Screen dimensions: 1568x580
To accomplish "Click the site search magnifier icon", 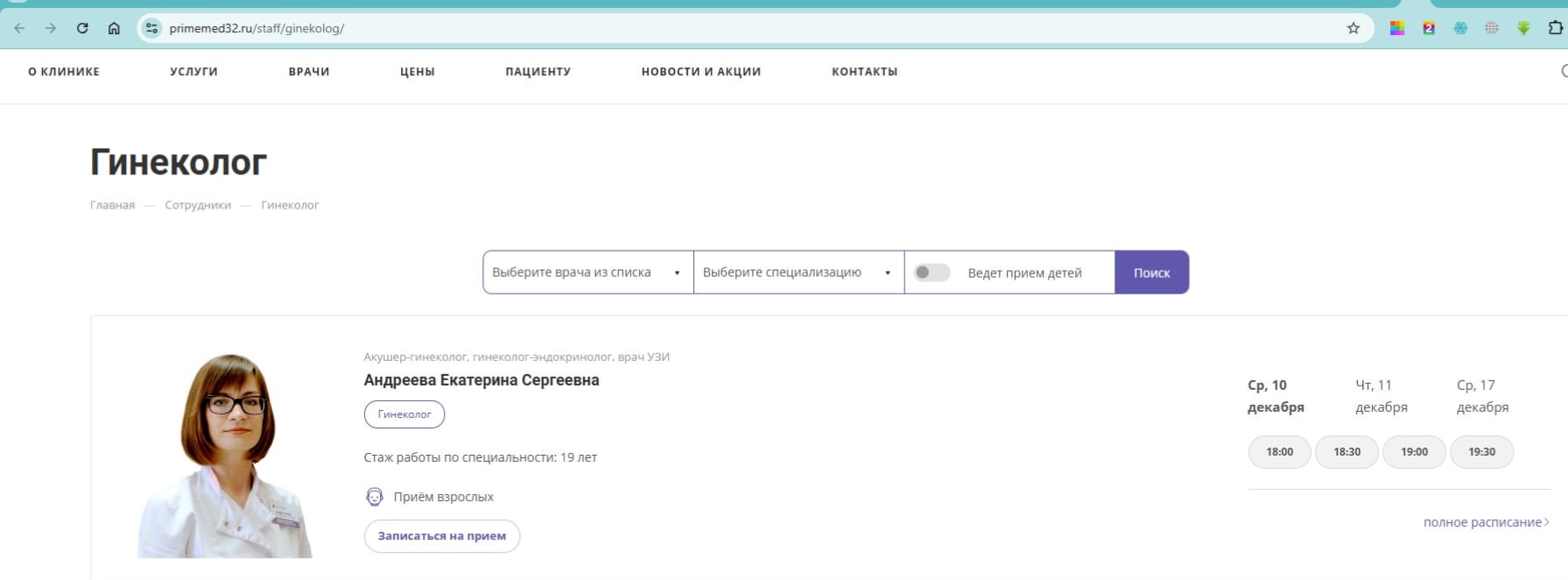I will pos(1564,71).
